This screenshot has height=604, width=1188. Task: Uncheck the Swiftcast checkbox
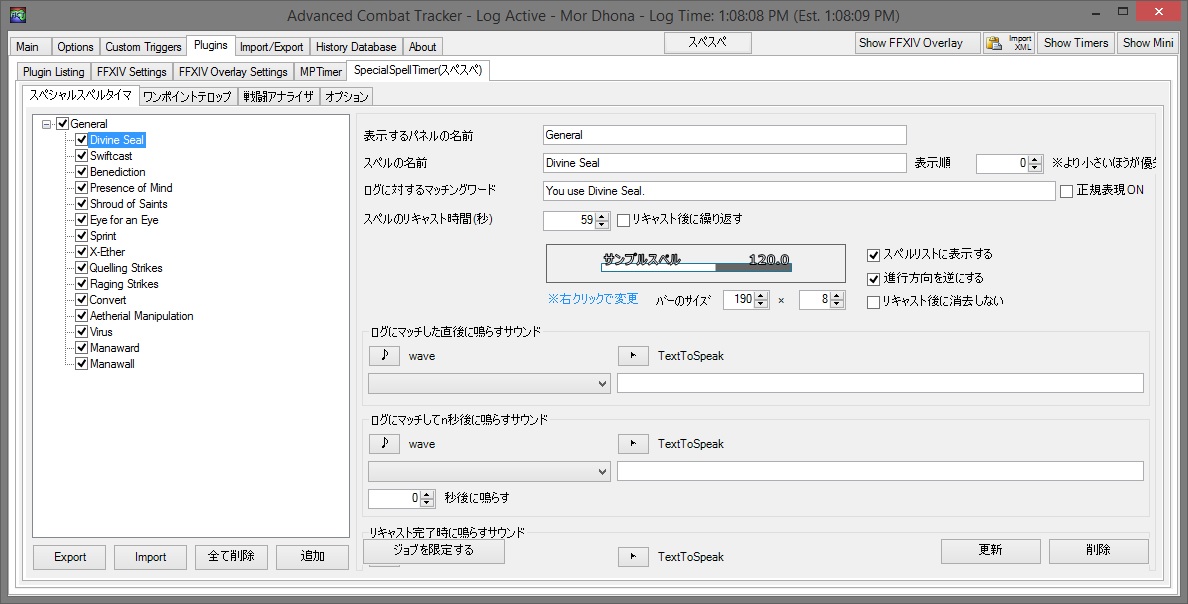coord(82,155)
